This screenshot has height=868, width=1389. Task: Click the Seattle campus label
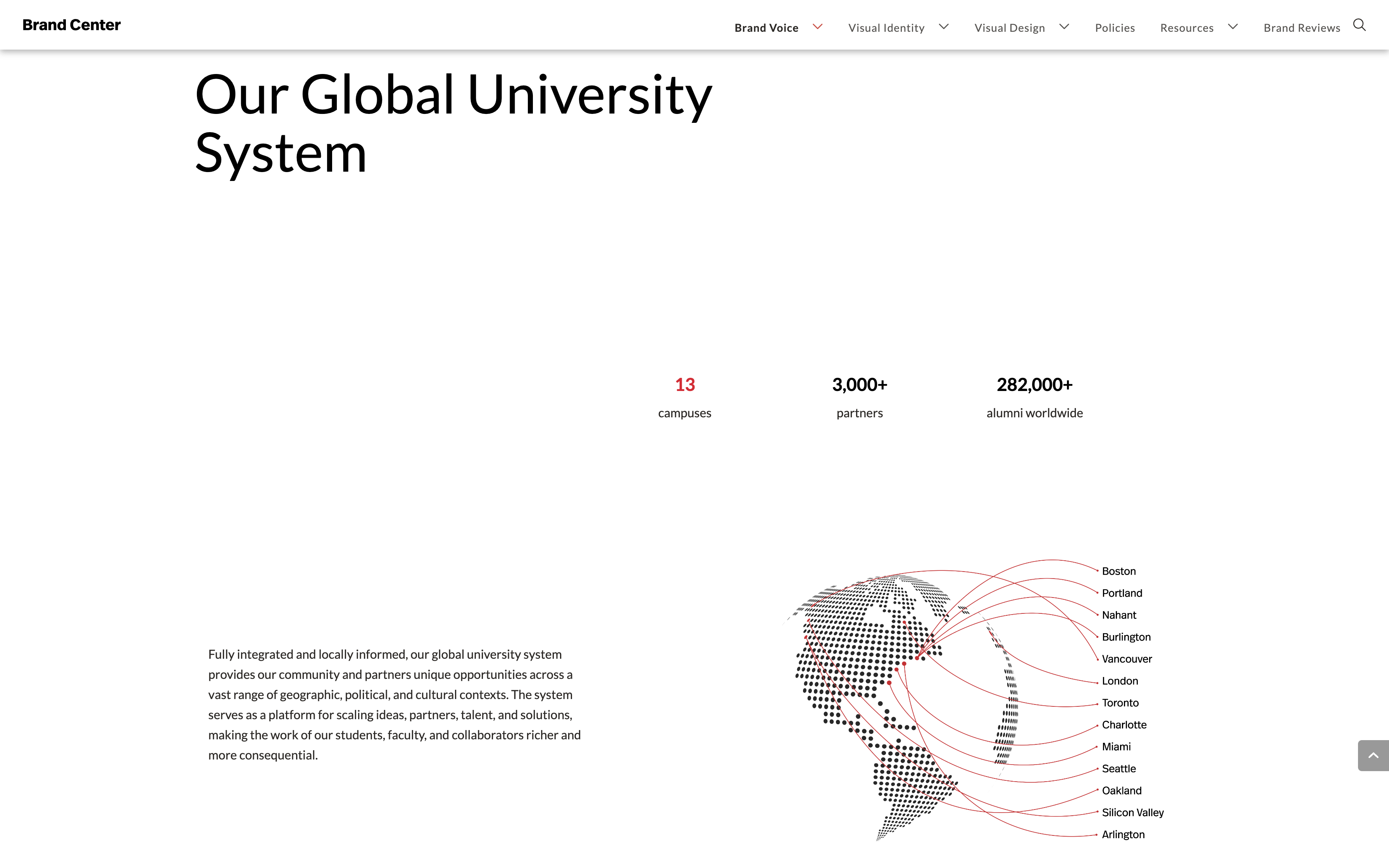click(x=1118, y=769)
